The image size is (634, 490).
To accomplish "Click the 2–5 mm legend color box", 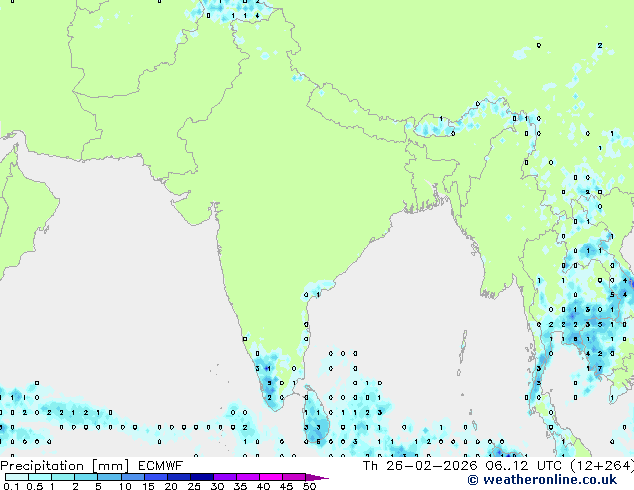I will 86,477.
